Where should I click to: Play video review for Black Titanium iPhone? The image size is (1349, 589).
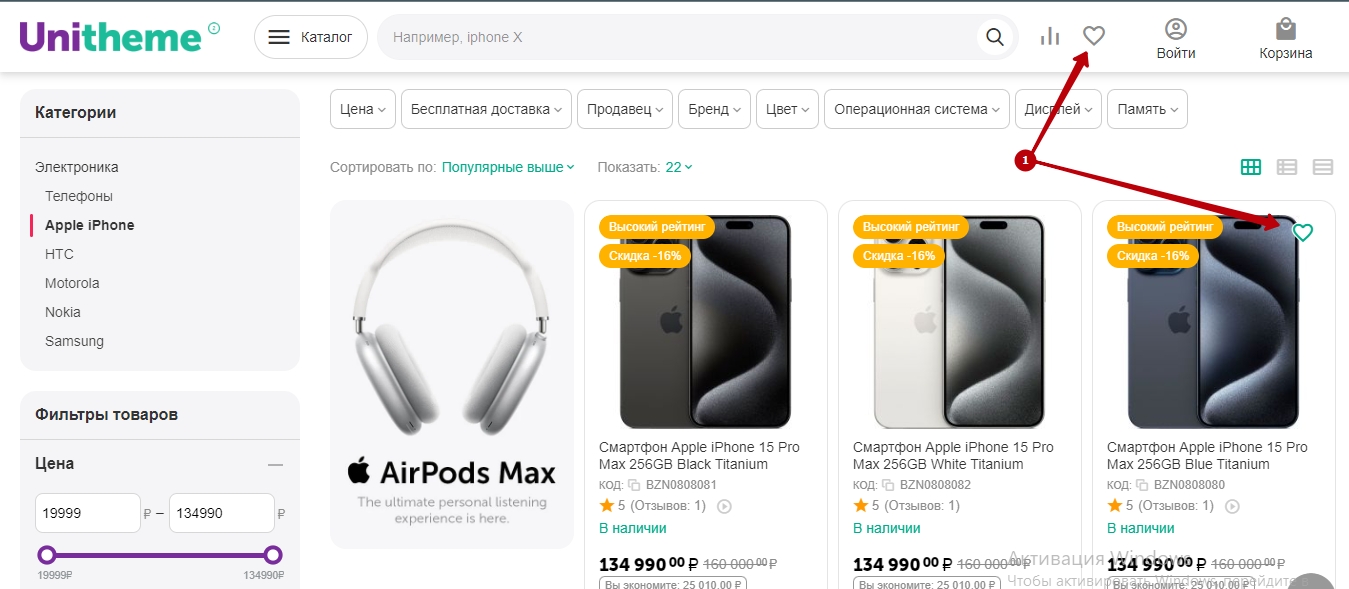pyautogui.click(x=725, y=506)
